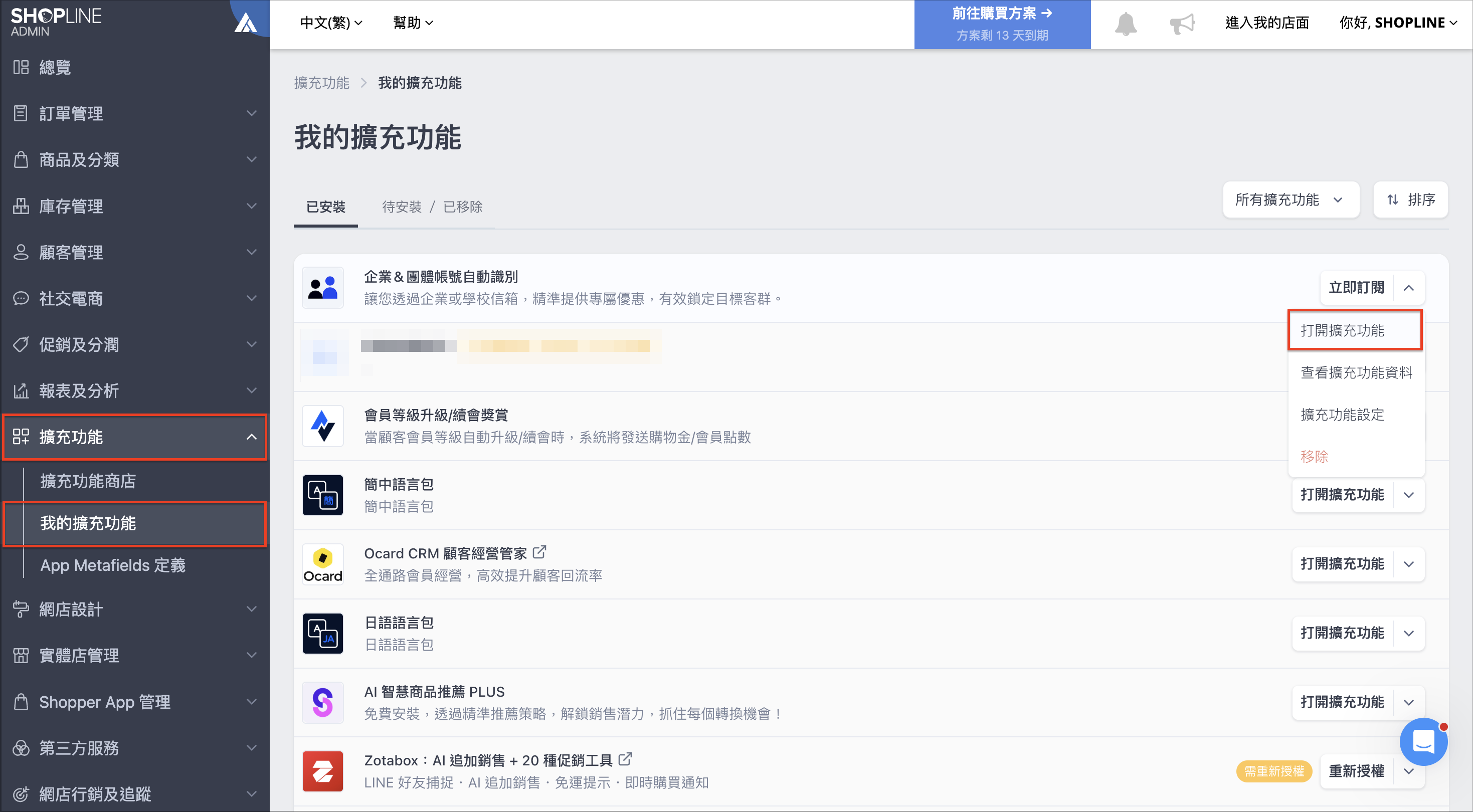Viewport: 1473px width, 812px height.
Task: Select 打開擴充功能 in the dropdown menu
Action: [1355, 330]
